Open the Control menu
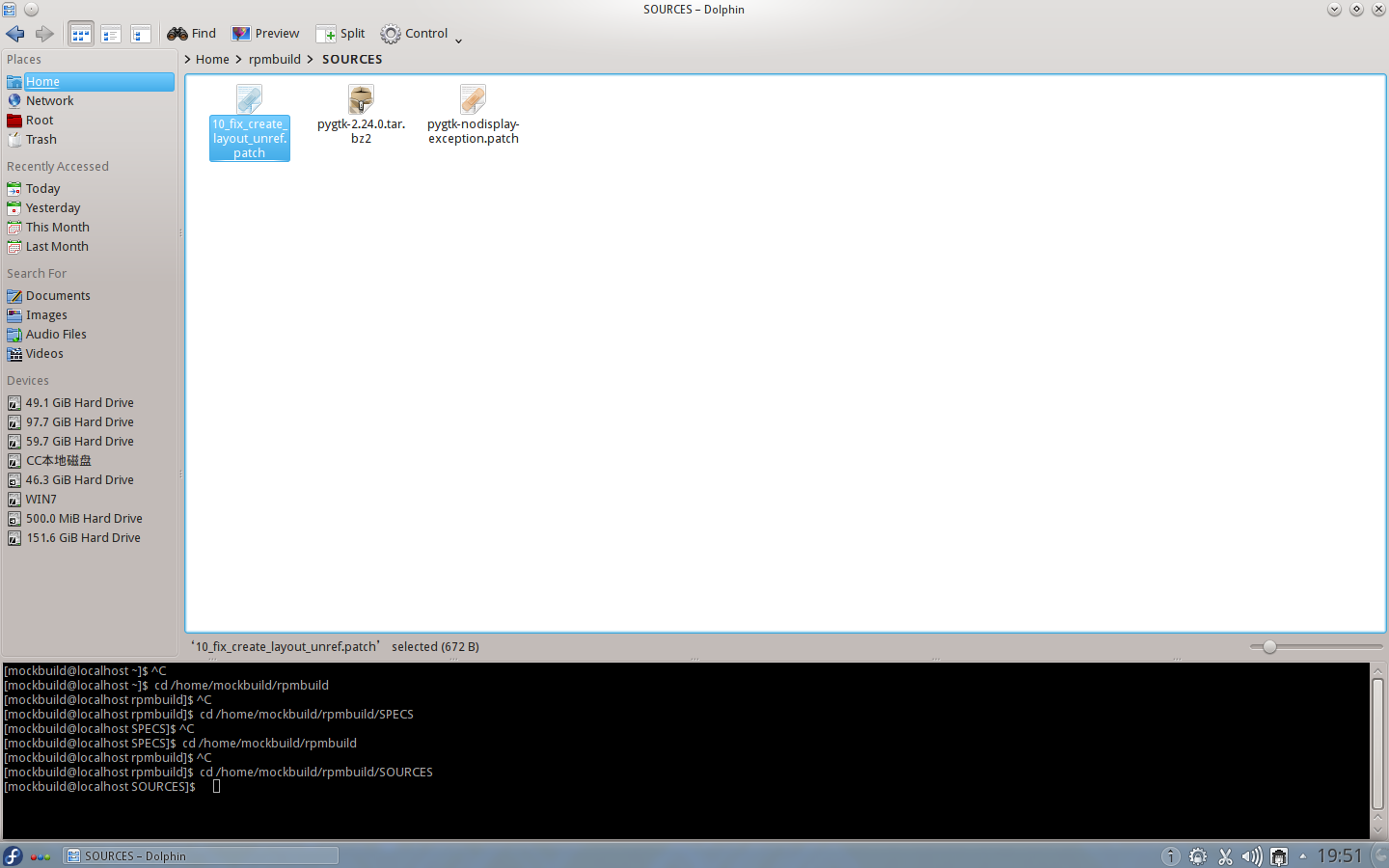This screenshot has width=1389, height=868. (x=414, y=34)
